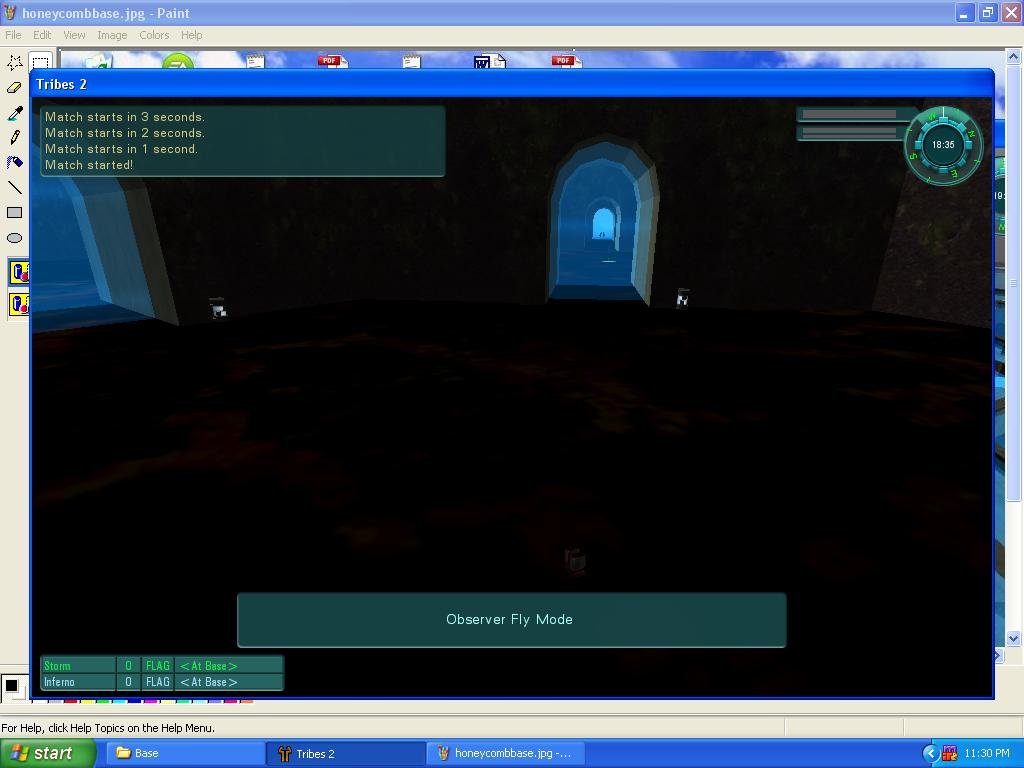The image size is (1024, 768).
Task: Click the status bar help message in Paint
Action: 108,728
